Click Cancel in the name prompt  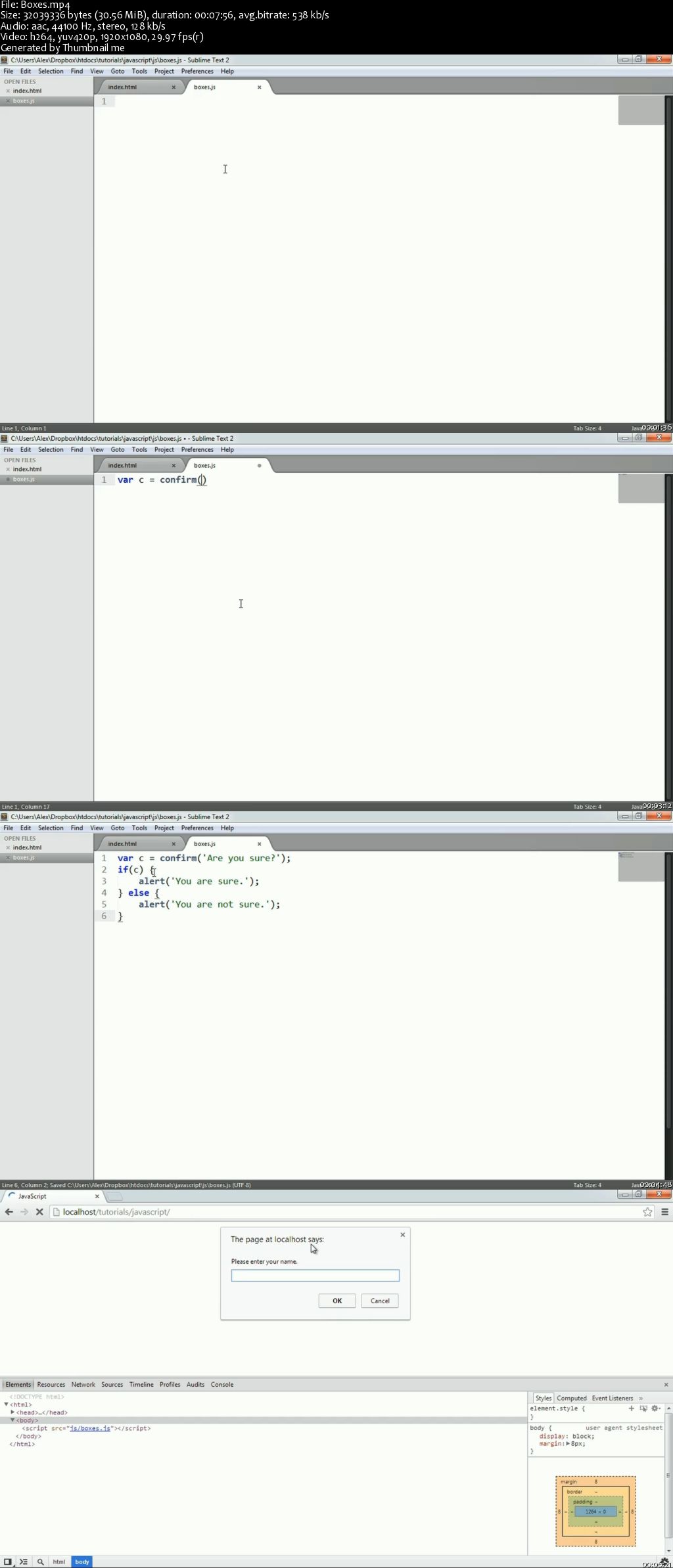(380, 1301)
